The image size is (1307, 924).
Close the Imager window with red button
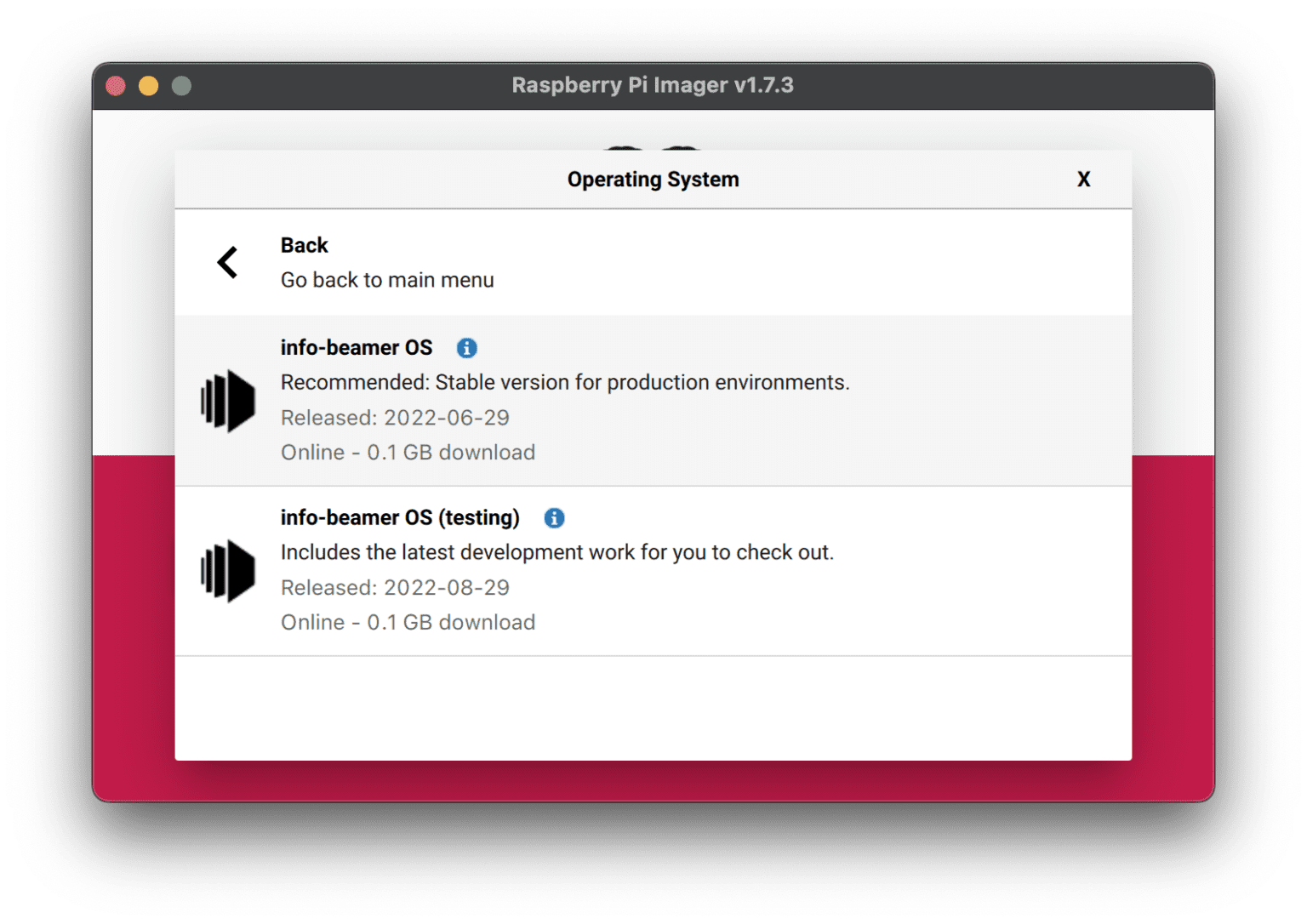(116, 86)
